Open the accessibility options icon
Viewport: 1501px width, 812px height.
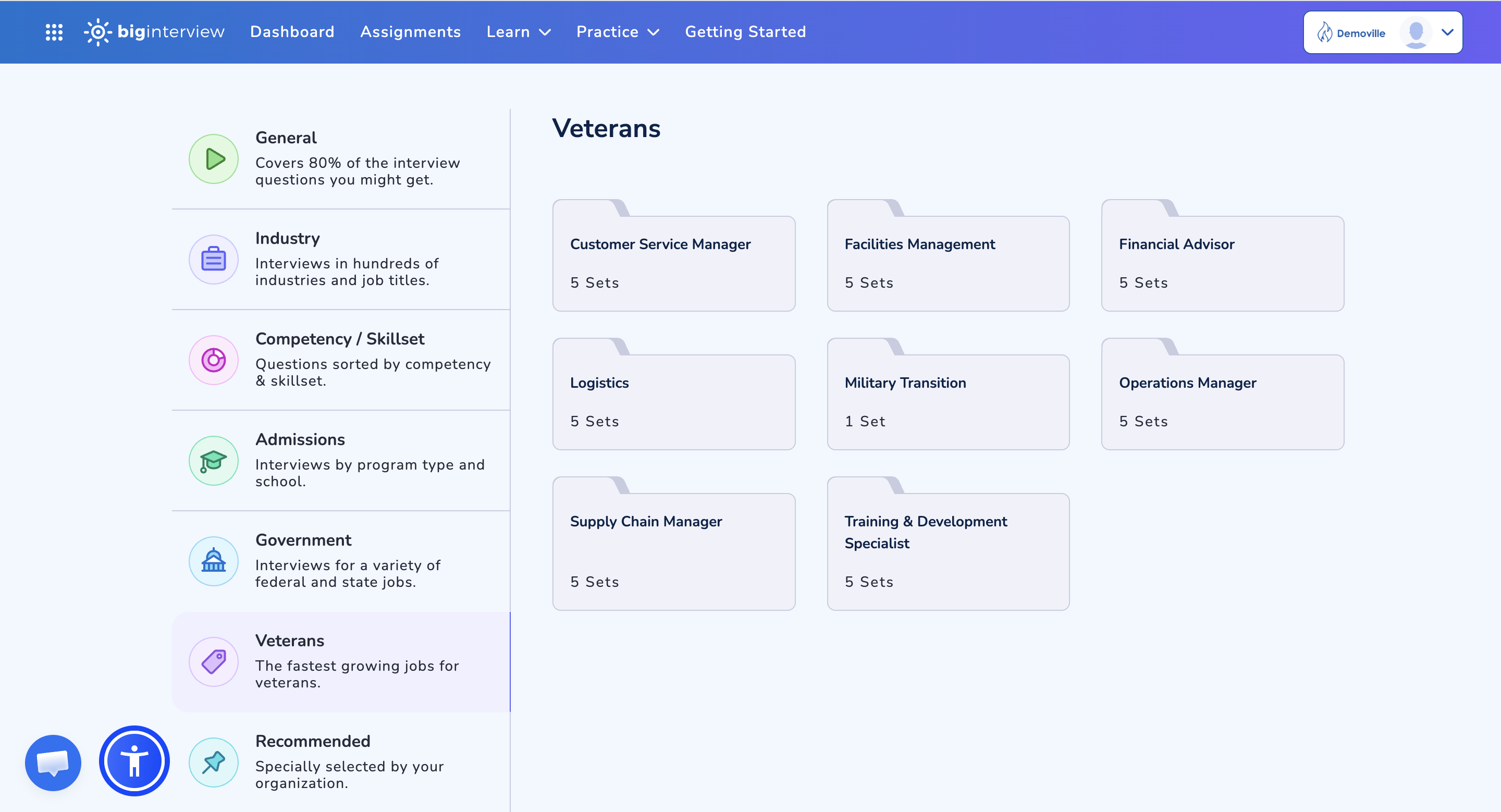(x=133, y=761)
